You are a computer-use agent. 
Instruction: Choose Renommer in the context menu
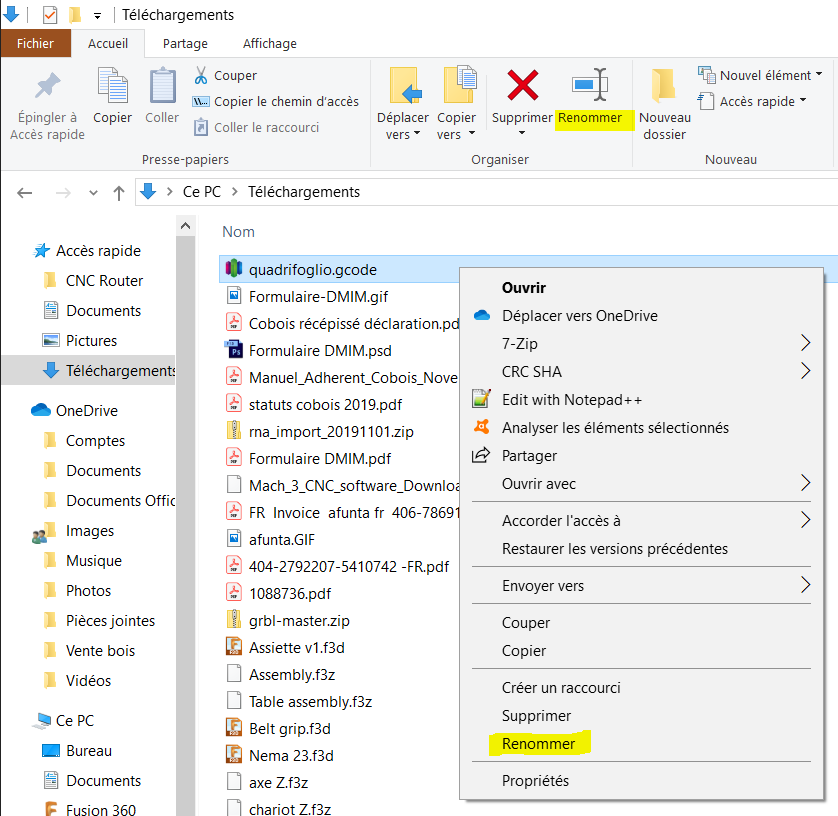(x=538, y=744)
